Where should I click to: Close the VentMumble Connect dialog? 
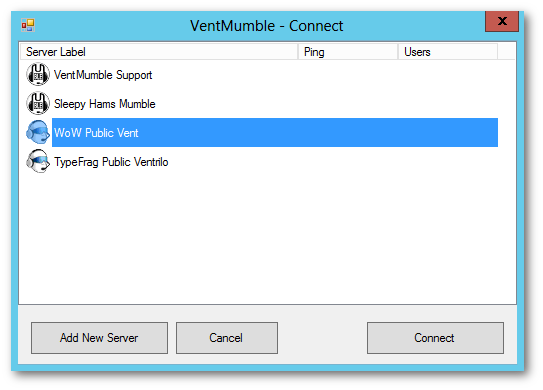pyautogui.click(x=502, y=21)
